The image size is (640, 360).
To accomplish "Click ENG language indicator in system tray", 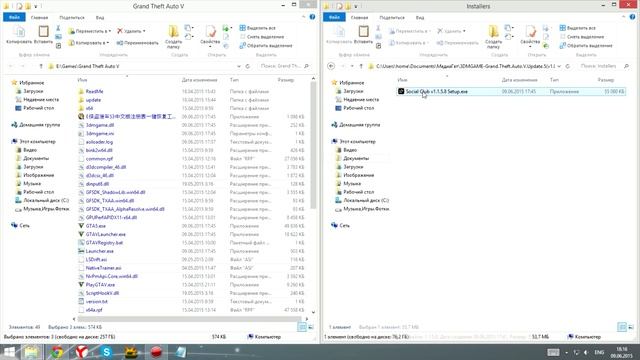I will tap(599, 352).
